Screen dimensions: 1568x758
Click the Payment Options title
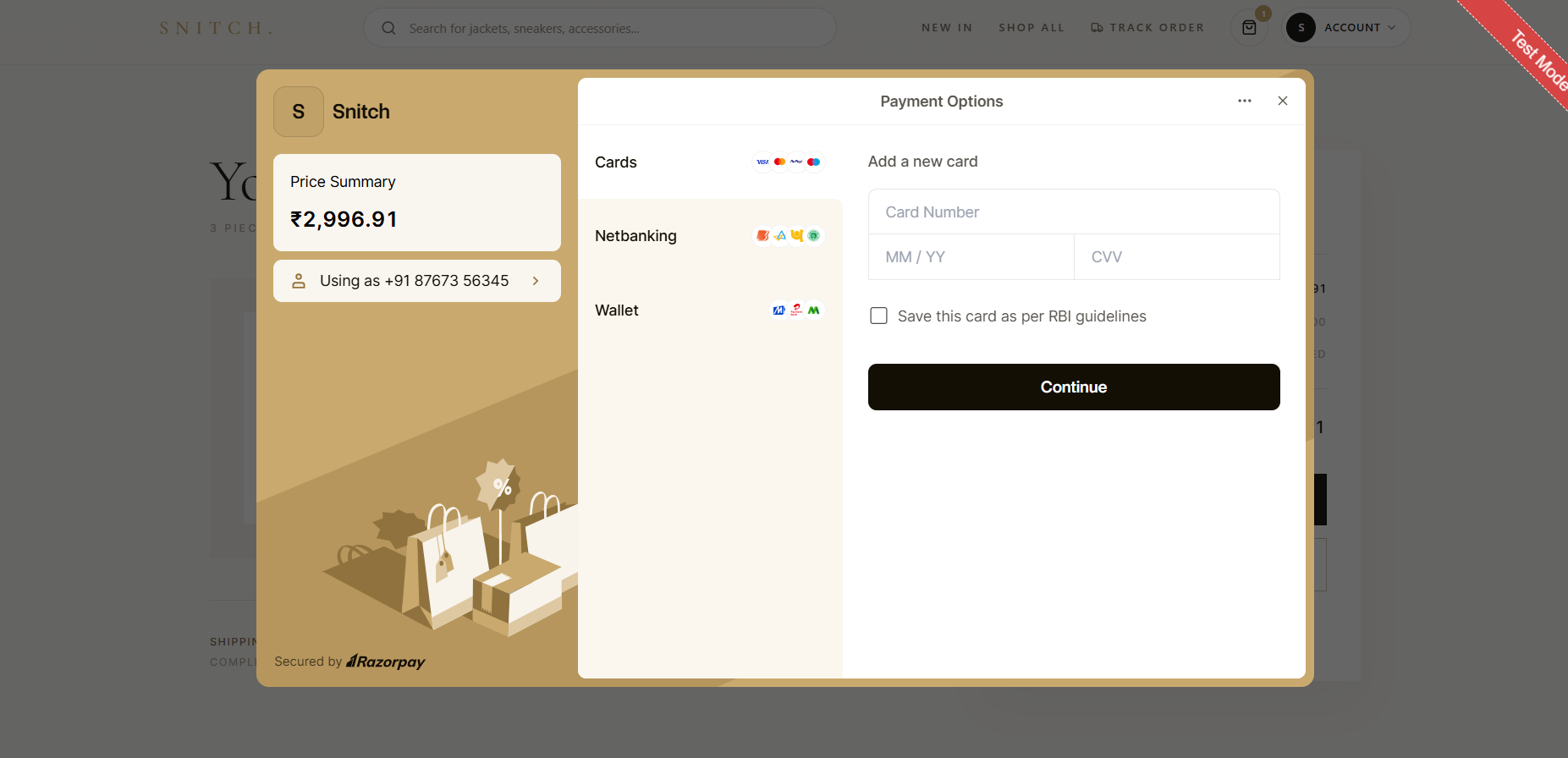coord(941,102)
